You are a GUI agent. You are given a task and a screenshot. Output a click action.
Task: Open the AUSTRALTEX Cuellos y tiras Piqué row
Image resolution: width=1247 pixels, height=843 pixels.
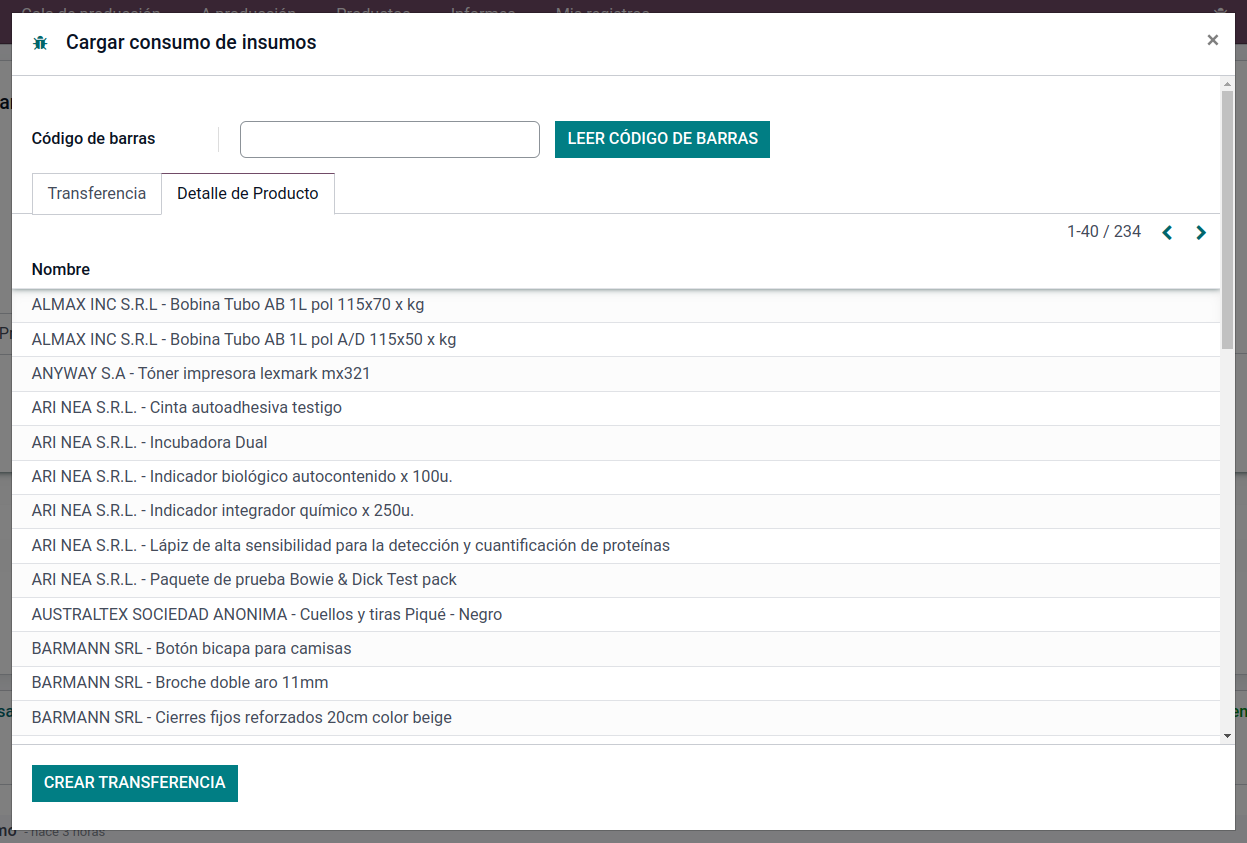coord(267,615)
